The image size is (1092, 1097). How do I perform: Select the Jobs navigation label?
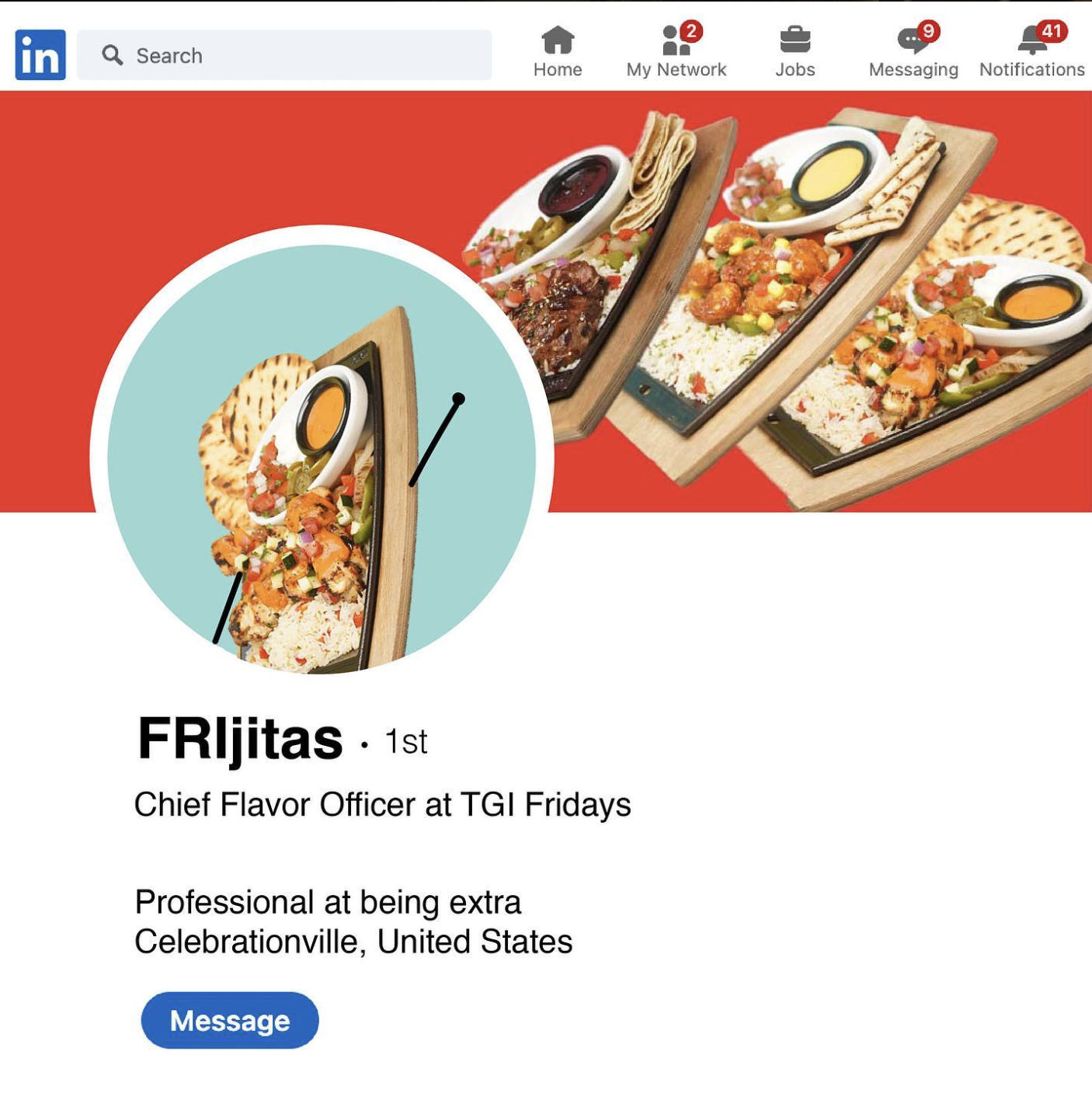click(795, 70)
